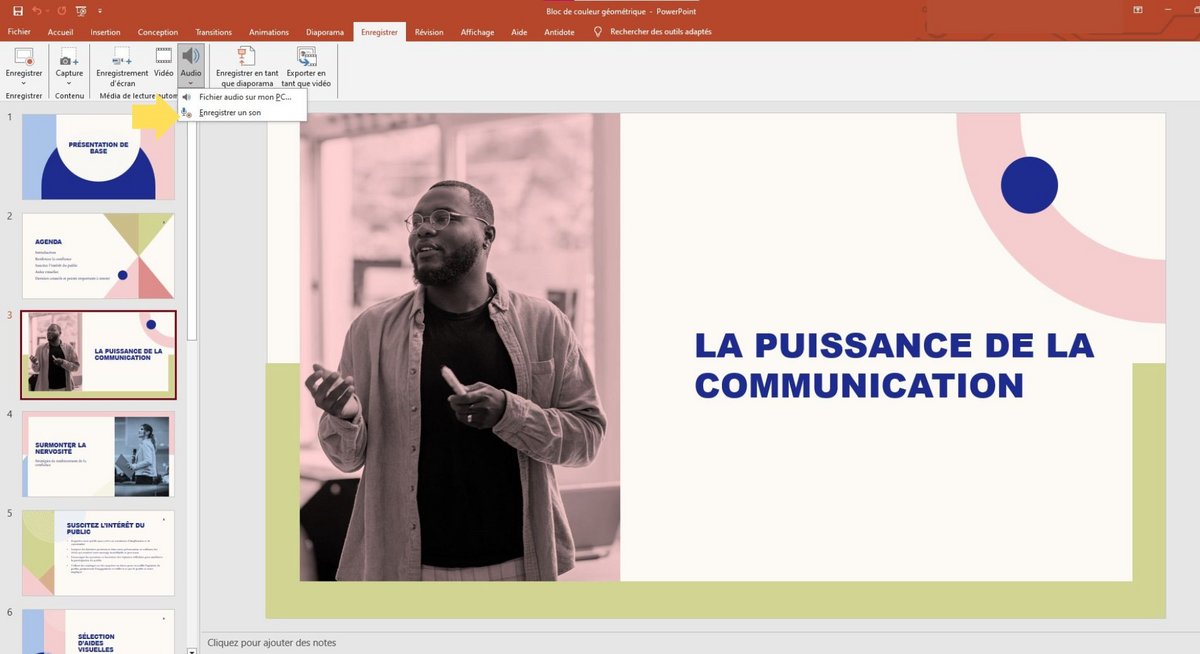Click Exporter en tant que vidéo
Screen dimensions: 1200x654
coord(306,66)
